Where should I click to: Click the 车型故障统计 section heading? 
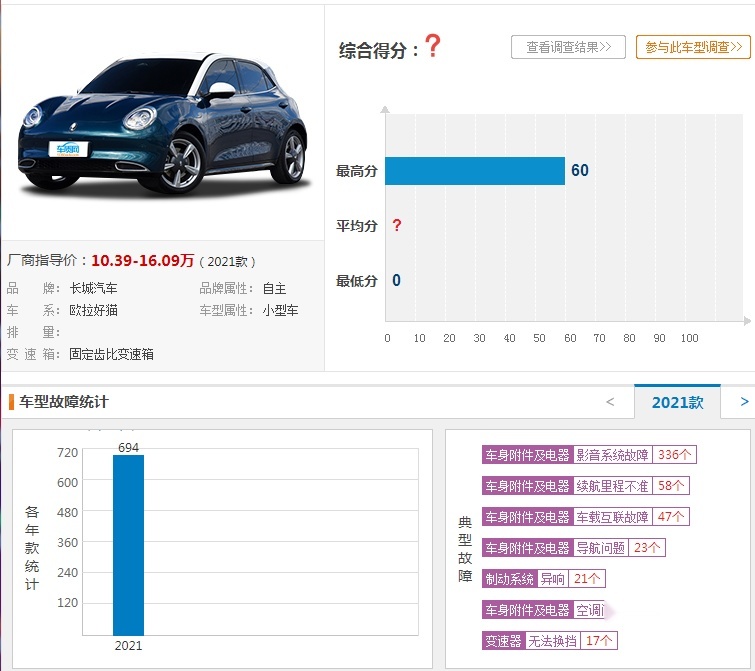64,401
